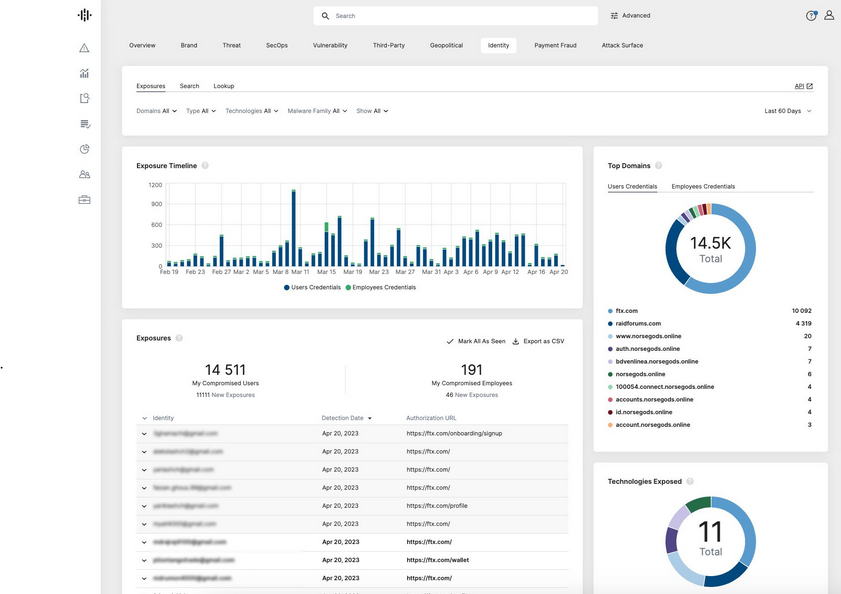Image resolution: width=841 pixels, height=594 pixels.
Task: Switch to the Overview tab
Action: point(142,46)
